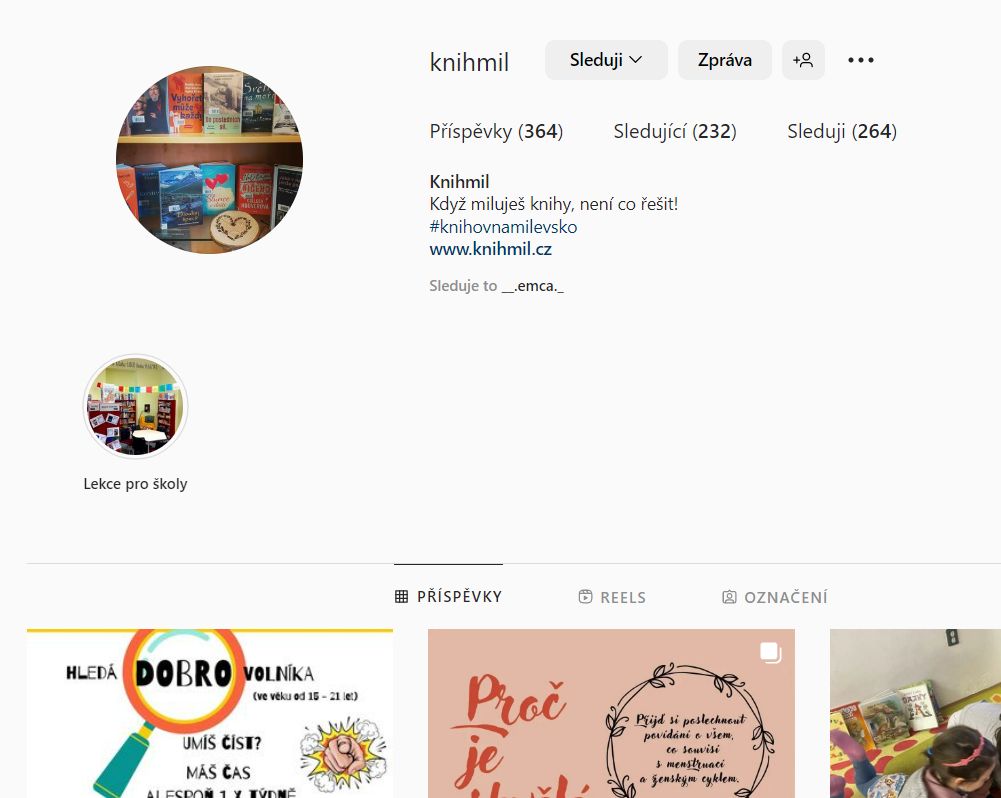Open the #knihovnamilevsko hashtag link
1001x798 pixels.
[x=503, y=227]
